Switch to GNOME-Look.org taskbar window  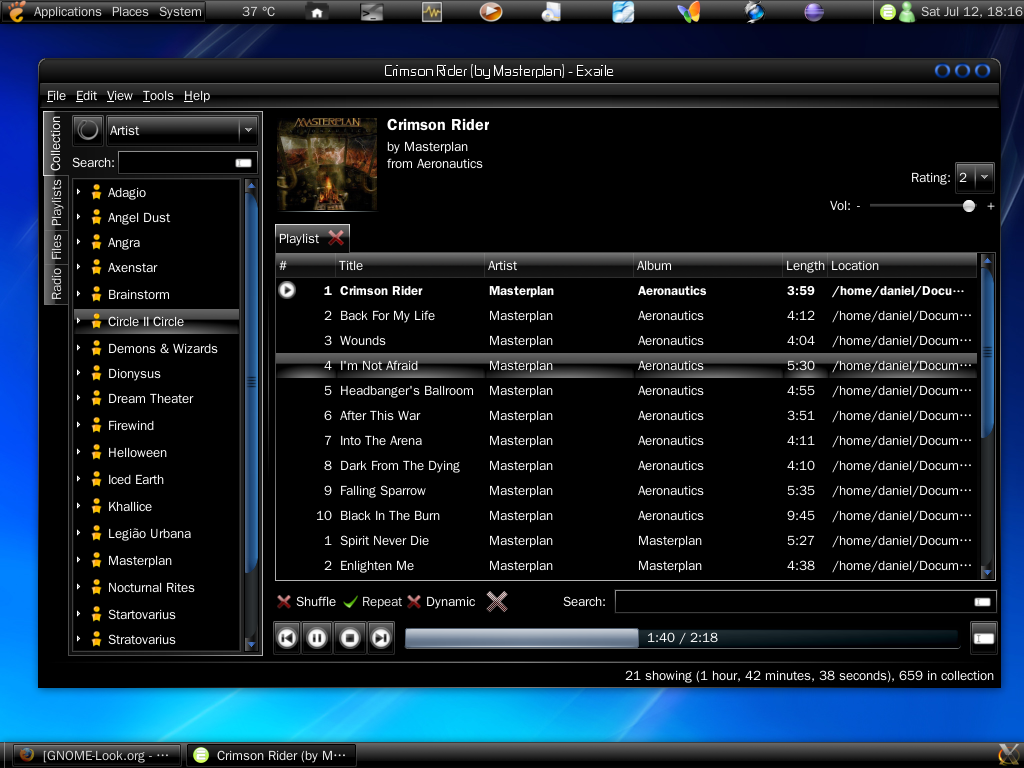pos(96,755)
